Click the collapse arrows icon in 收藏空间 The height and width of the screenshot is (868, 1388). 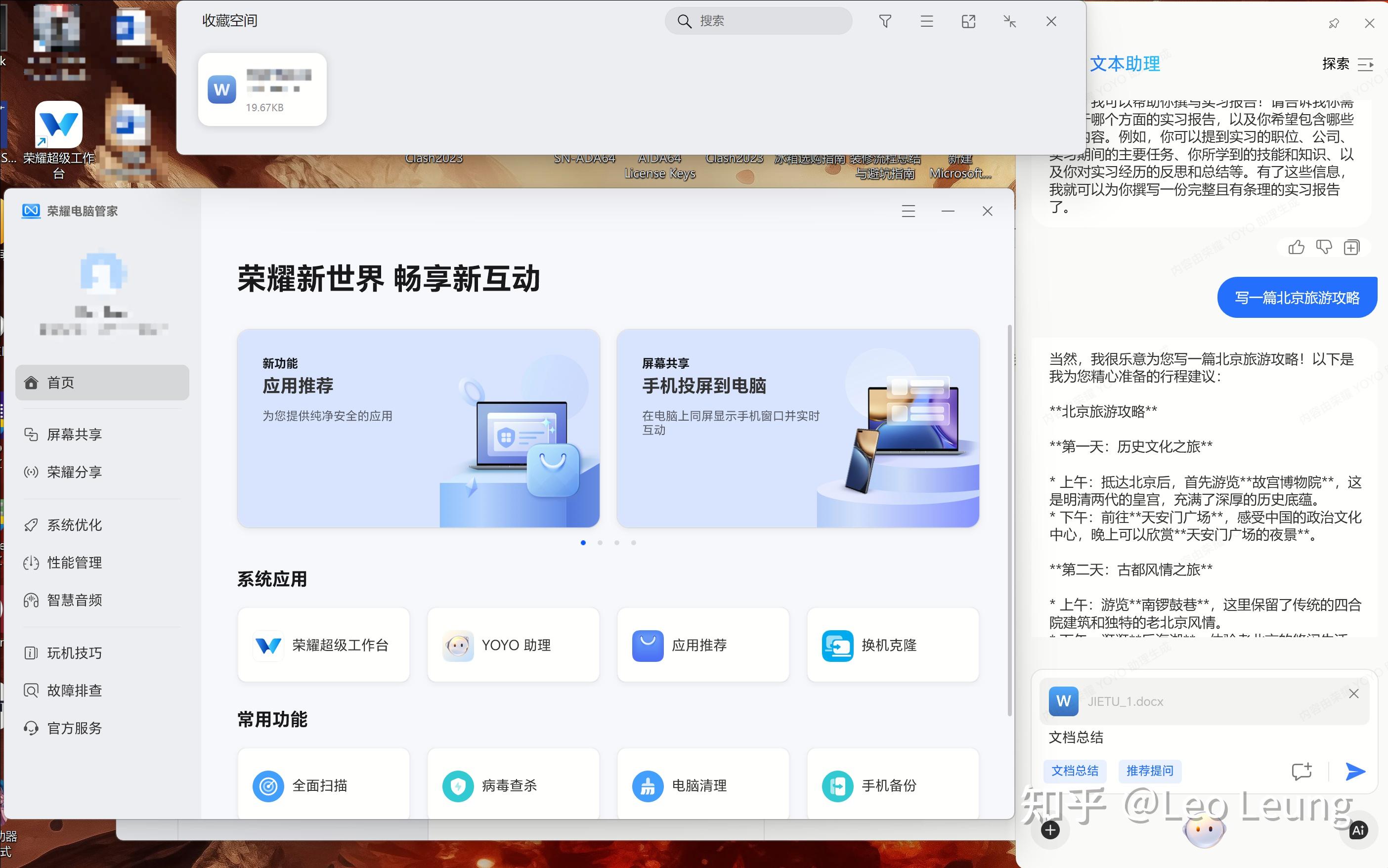click(x=1010, y=21)
